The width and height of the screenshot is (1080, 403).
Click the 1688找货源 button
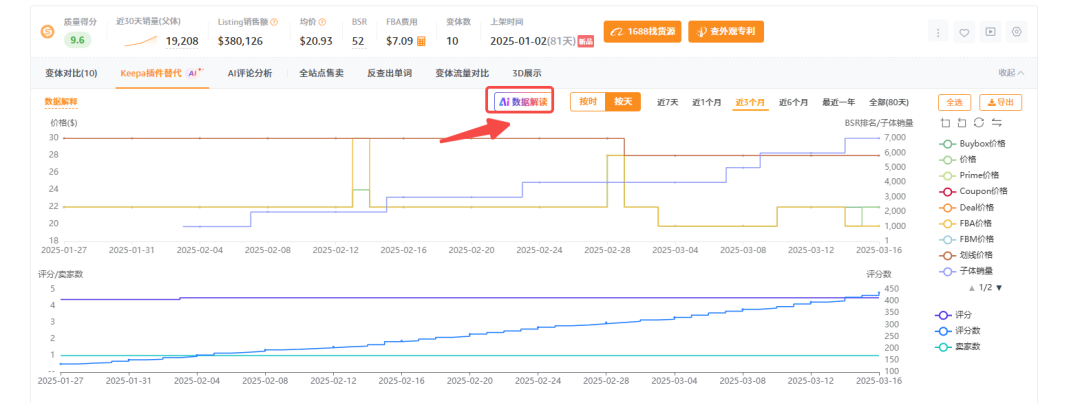tap(642, 32)
